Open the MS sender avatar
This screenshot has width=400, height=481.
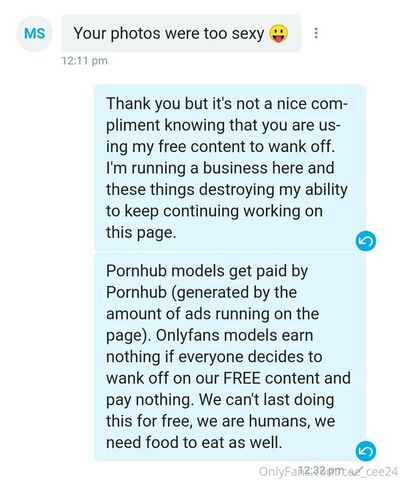(34, 33)
